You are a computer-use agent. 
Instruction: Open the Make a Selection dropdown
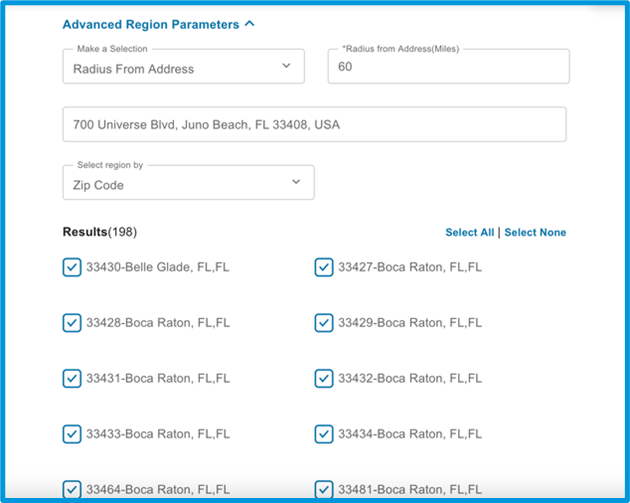pos(184,67)
